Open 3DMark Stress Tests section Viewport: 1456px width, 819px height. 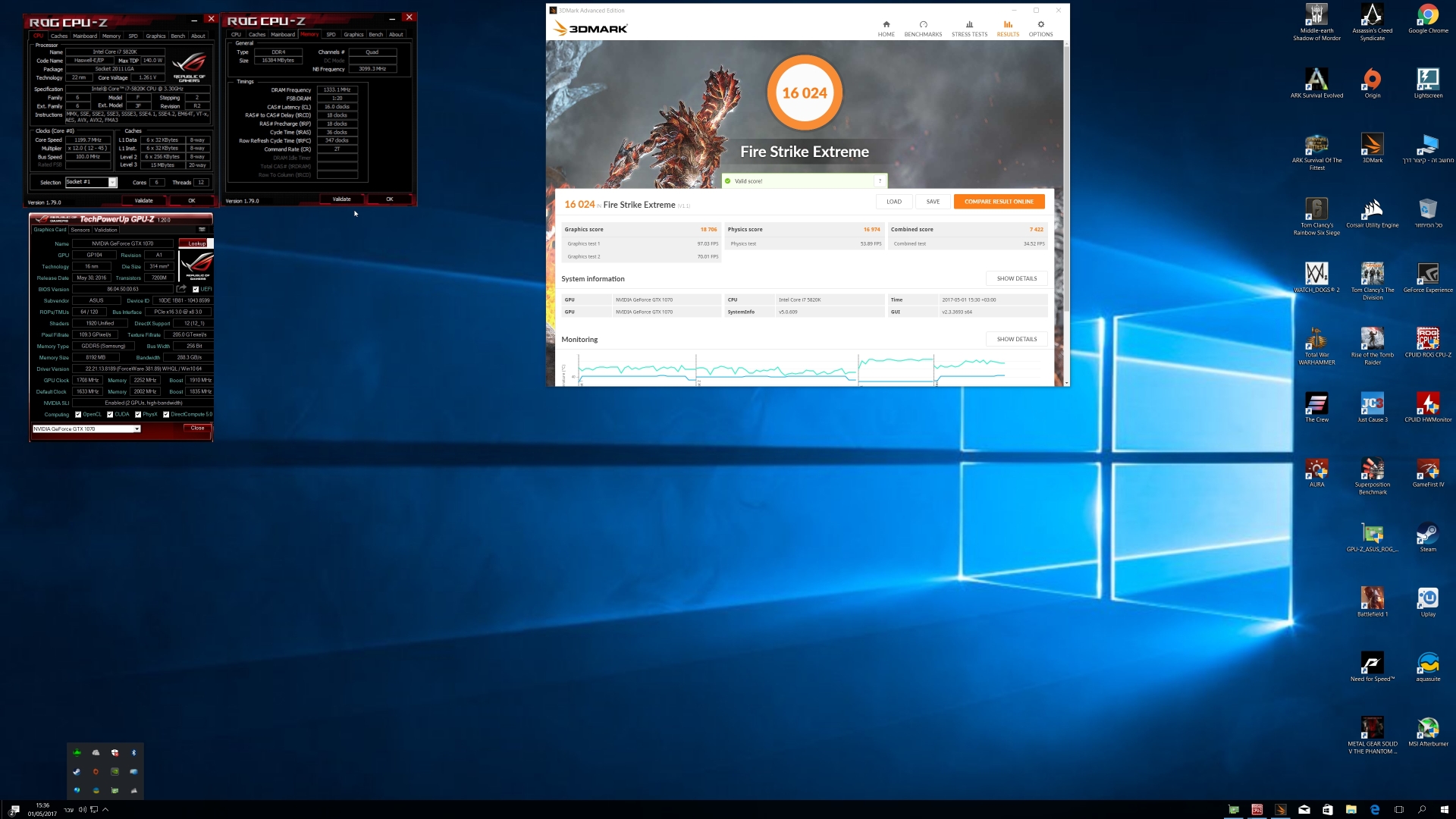click(x=969, y=29)
